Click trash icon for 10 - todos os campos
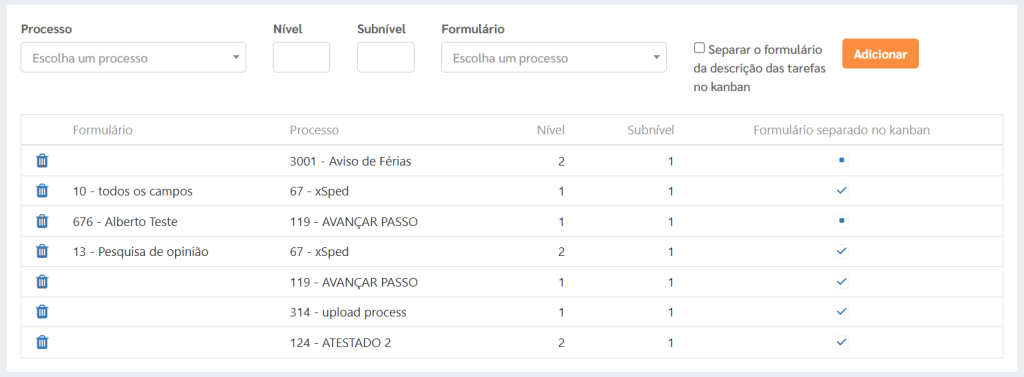The height and width of the screenshot is (377, 1024). click(42, 191)
